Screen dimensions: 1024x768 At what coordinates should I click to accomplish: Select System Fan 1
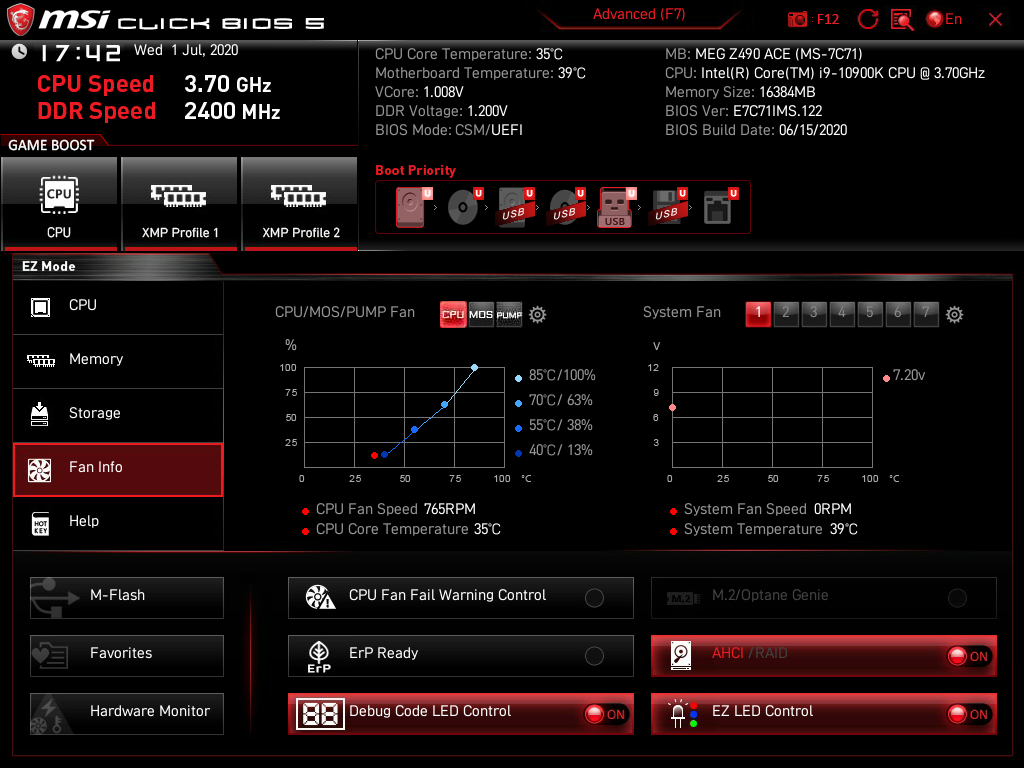point(758,313)
